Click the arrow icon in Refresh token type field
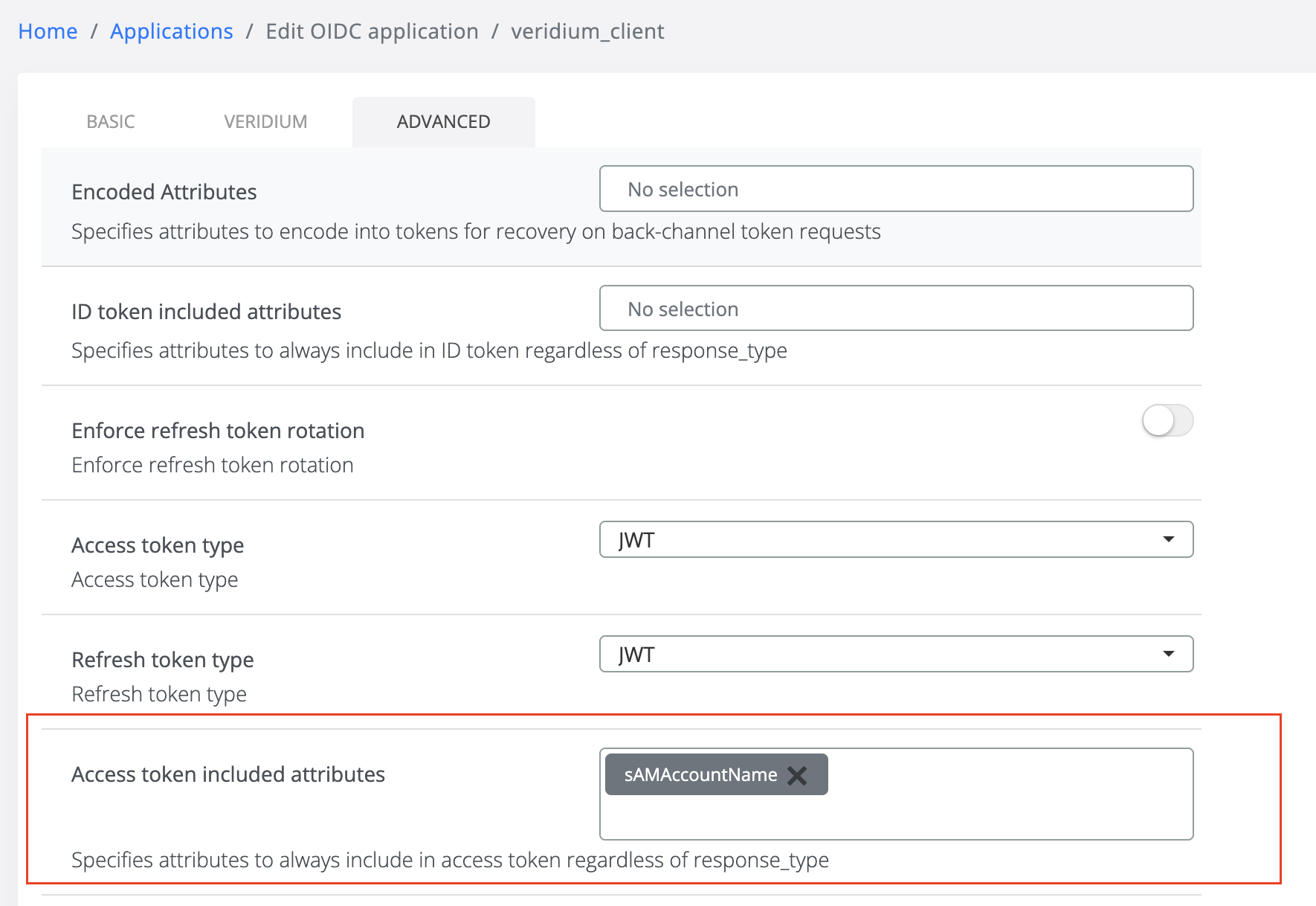Viewport: 1316px width, 906px height. [1168, 654]
